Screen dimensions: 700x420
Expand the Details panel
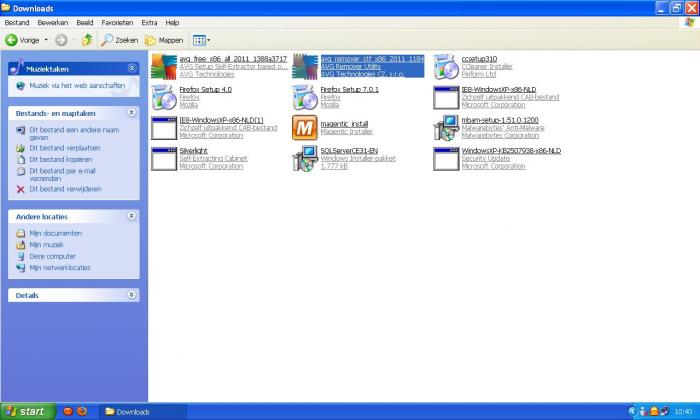point(132,295)
